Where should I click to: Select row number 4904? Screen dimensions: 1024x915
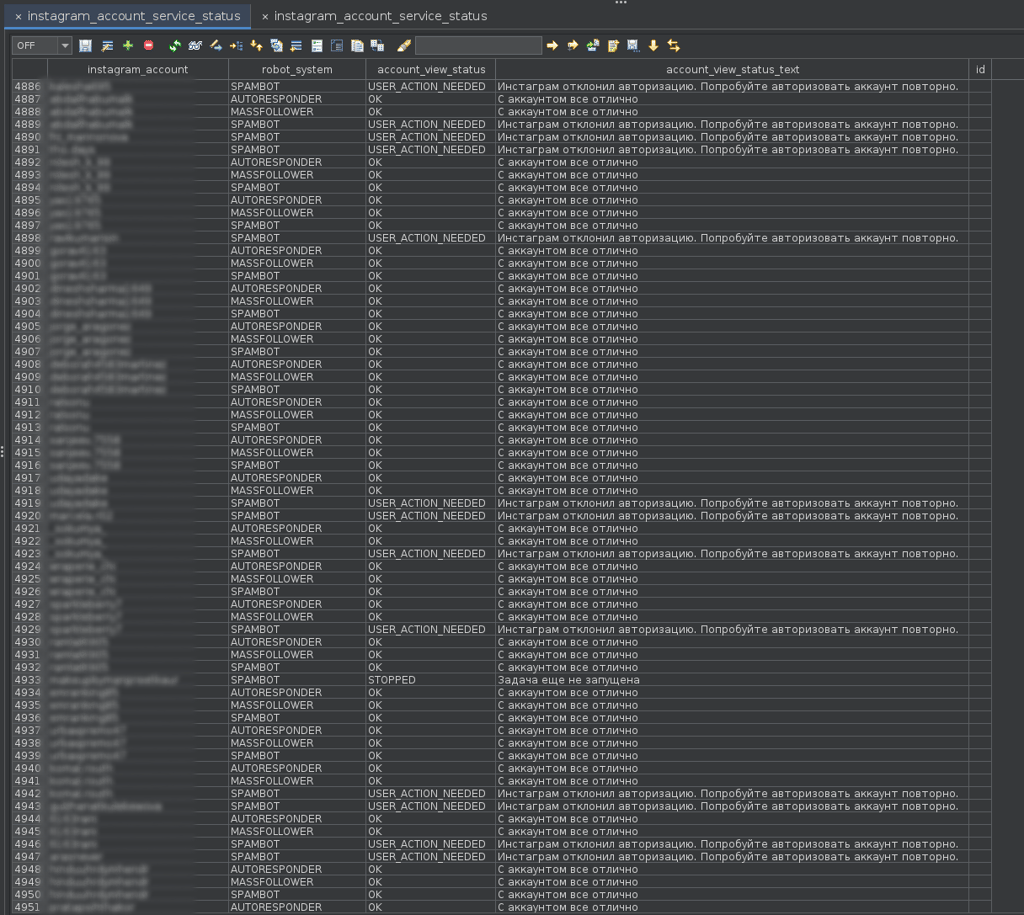[28, 313]
